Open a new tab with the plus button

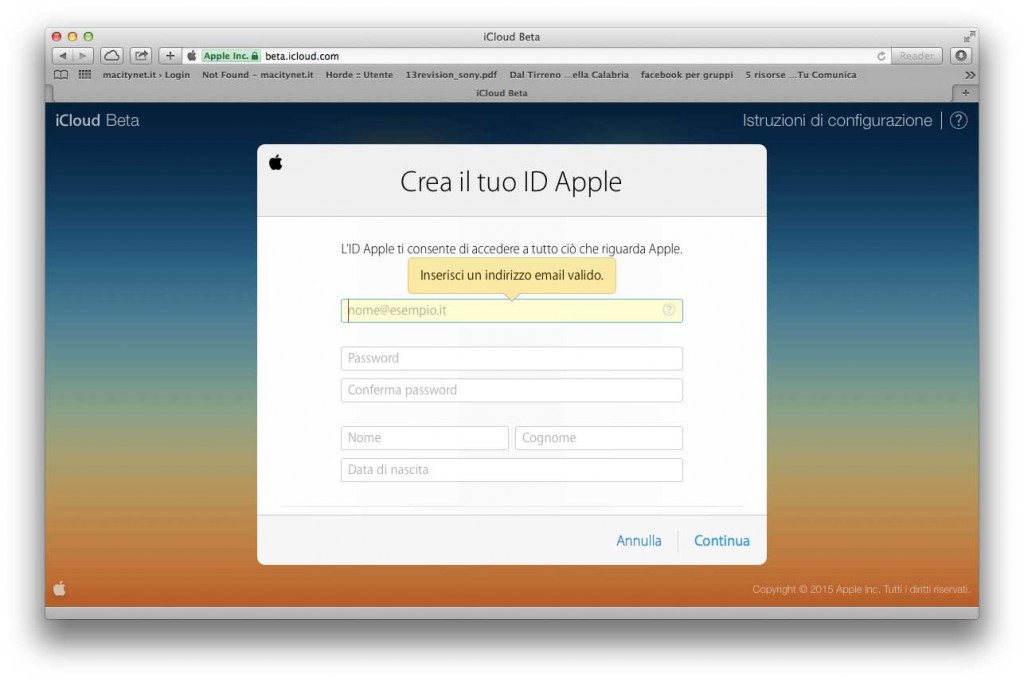point(965,93)
